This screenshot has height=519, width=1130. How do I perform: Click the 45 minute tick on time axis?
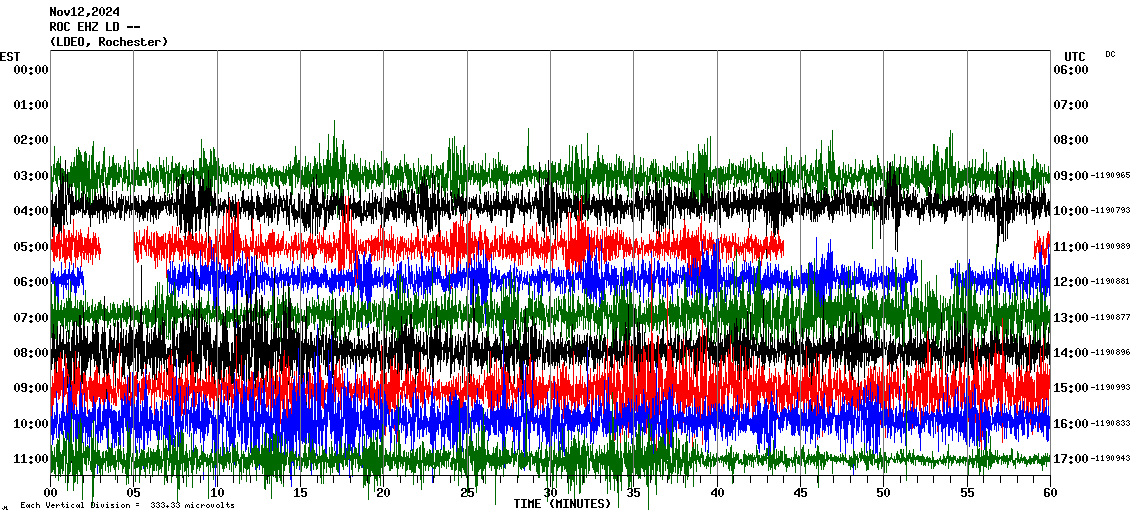click(x=800, y=493)
